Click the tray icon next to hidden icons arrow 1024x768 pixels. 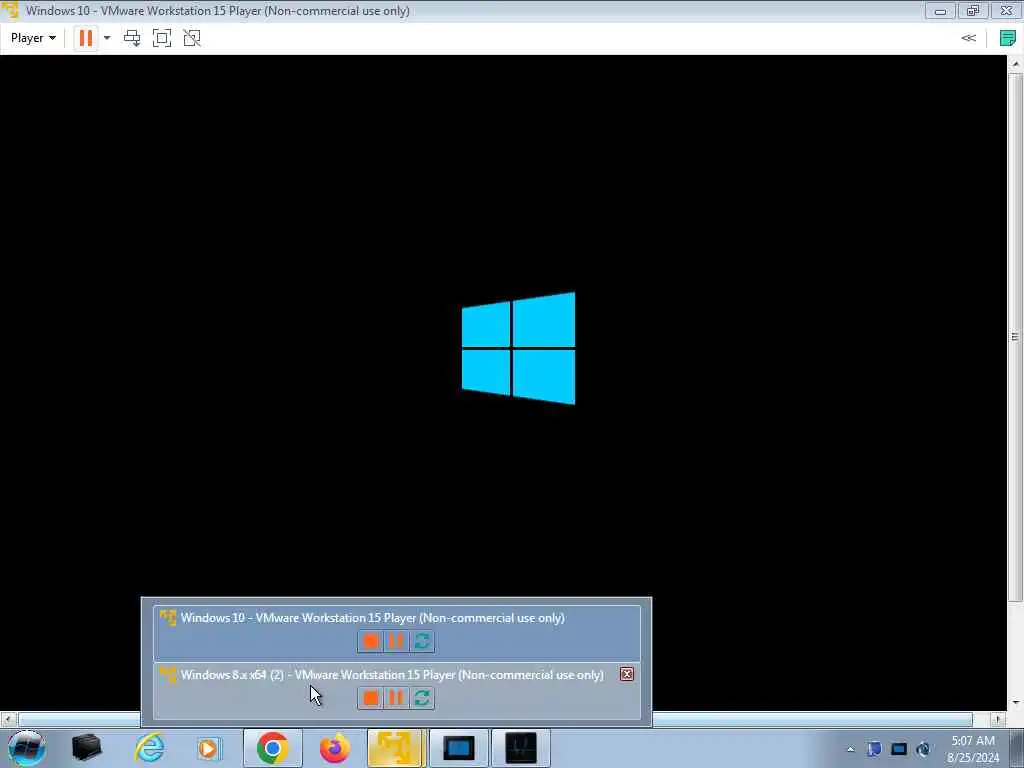tap(874, 749)
